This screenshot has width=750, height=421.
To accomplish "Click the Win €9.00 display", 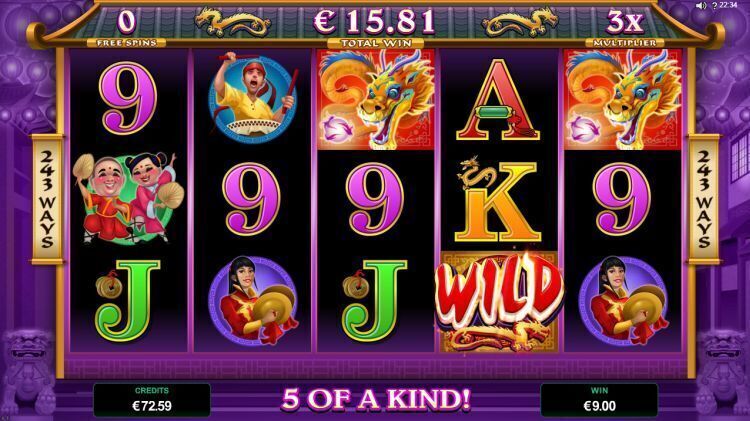I will click(599, 399).
